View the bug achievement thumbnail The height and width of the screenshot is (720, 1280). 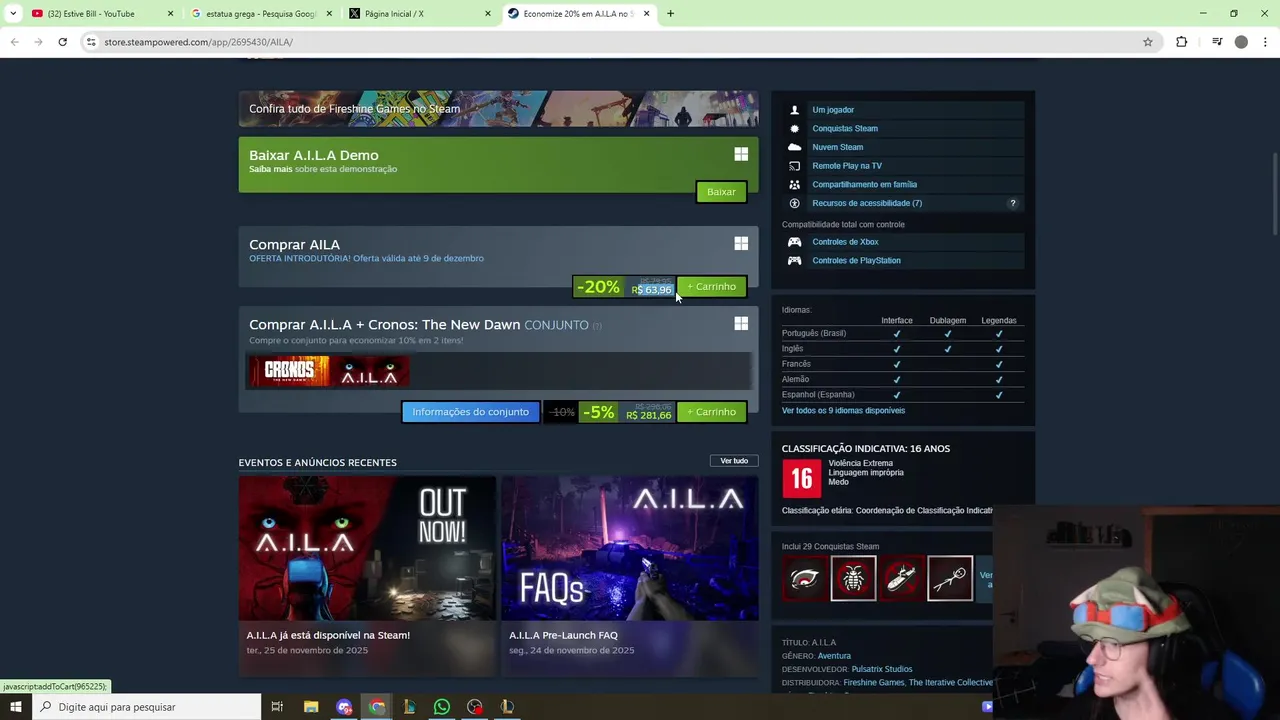pos(853,578)
